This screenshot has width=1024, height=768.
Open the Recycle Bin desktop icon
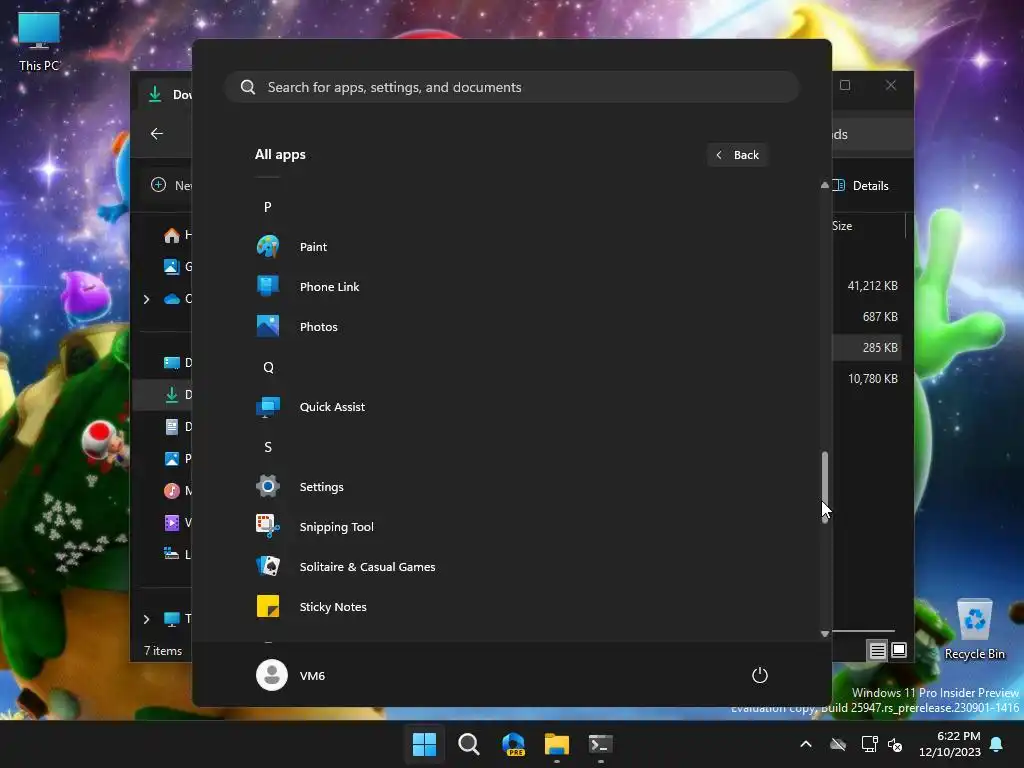974,630
